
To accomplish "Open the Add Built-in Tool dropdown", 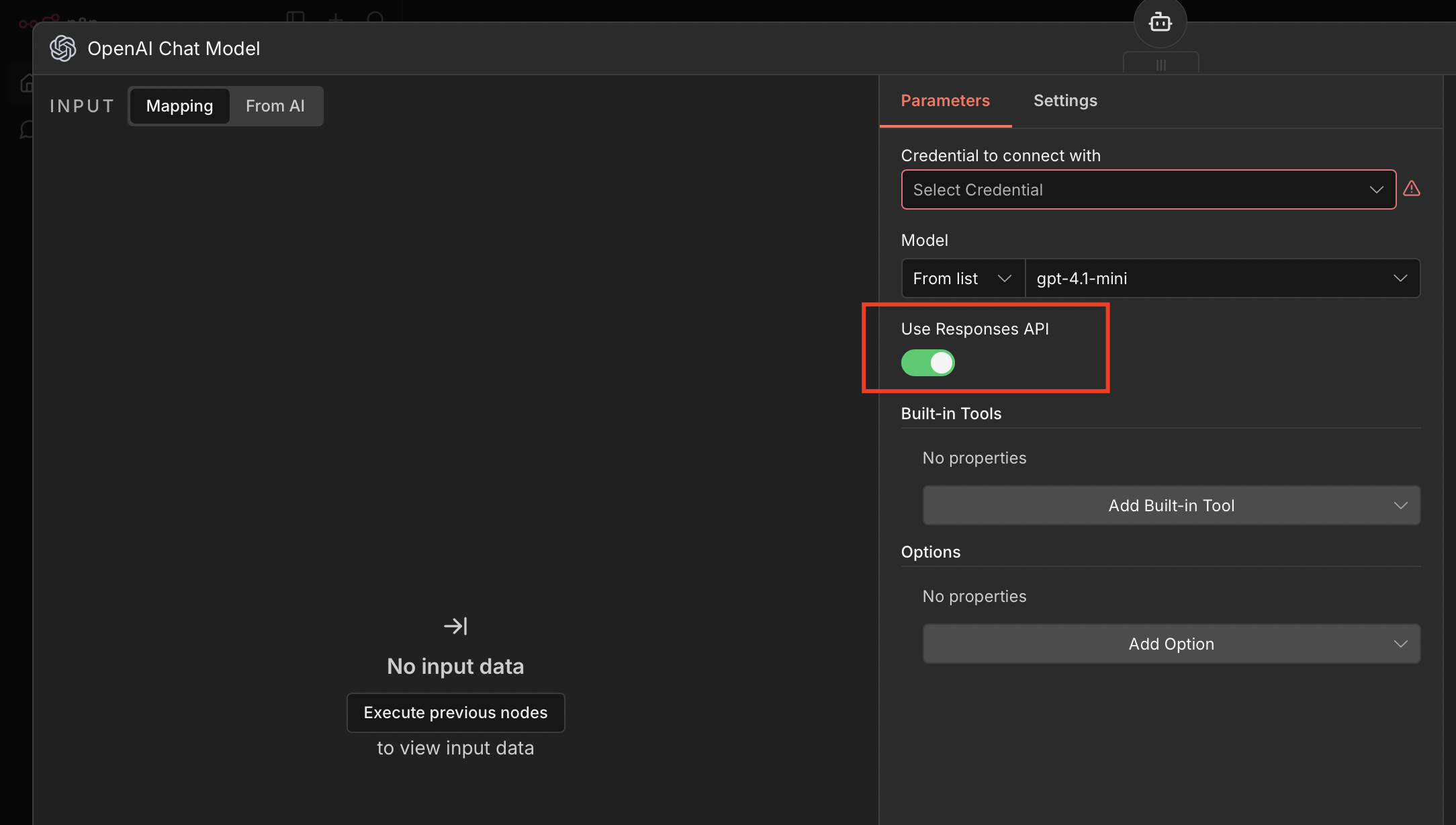I will (x=1171, y=505).
